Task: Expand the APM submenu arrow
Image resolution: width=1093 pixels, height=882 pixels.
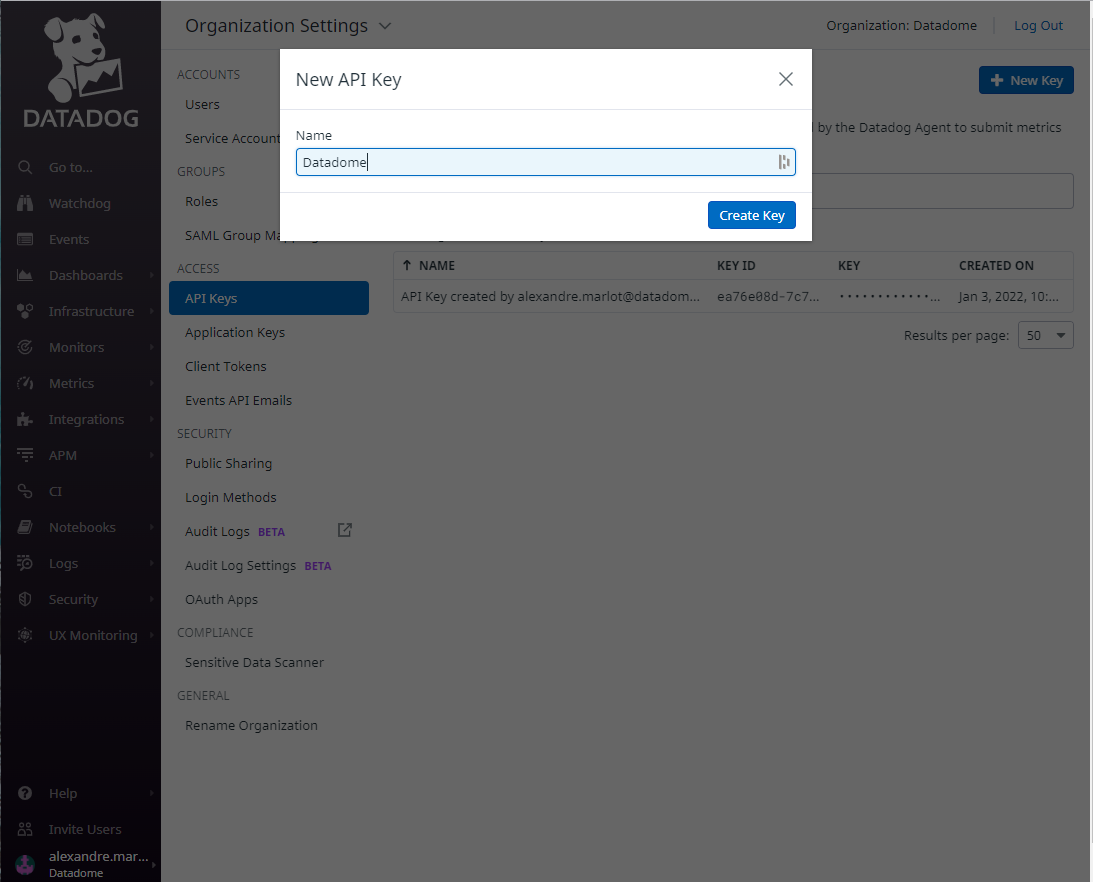Action: coord(151,455)
